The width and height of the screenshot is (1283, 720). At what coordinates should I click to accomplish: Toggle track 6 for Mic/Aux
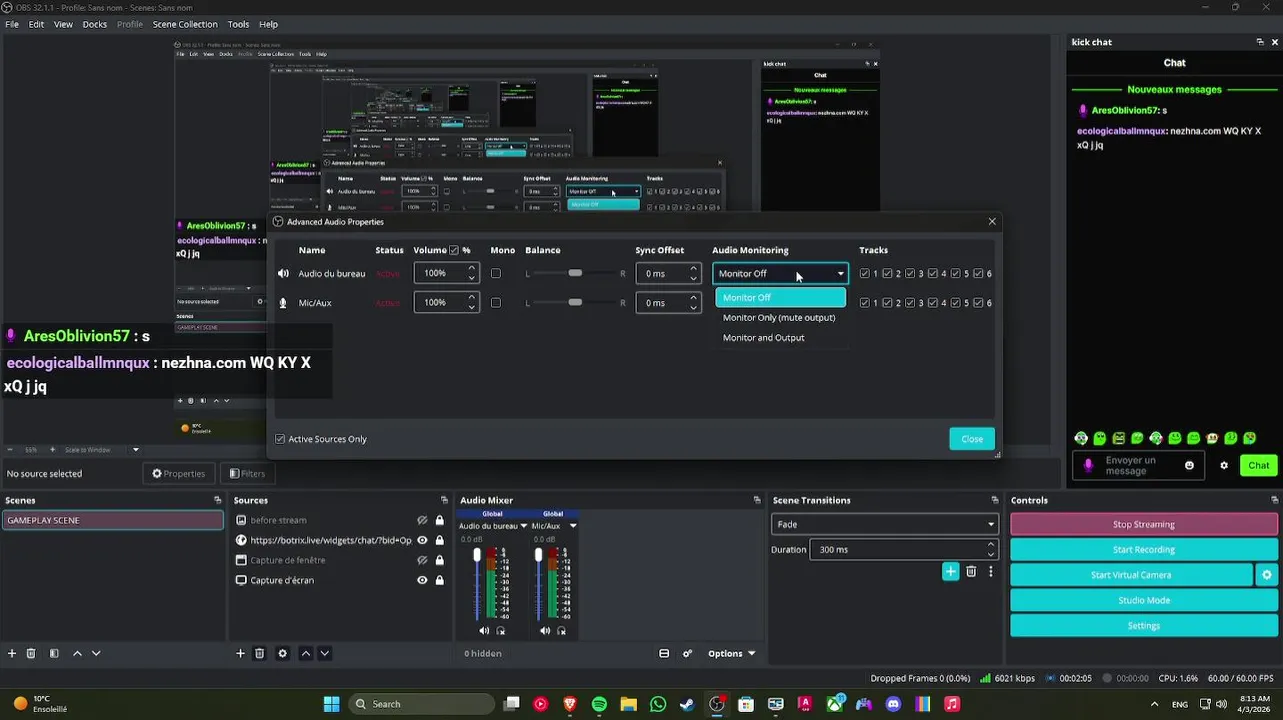[980, 303]
